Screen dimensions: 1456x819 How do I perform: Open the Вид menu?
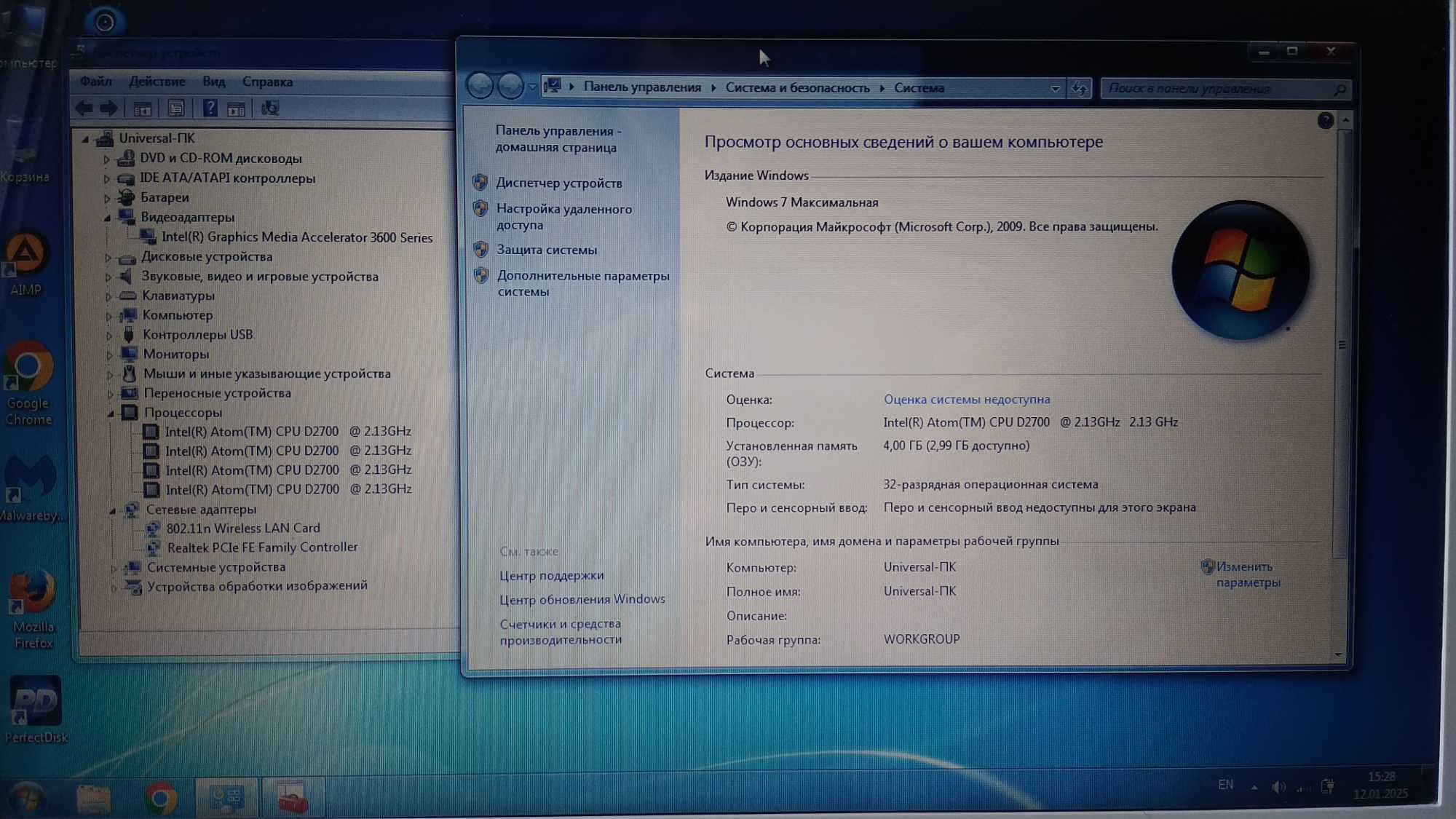click(x=214, y=82)
